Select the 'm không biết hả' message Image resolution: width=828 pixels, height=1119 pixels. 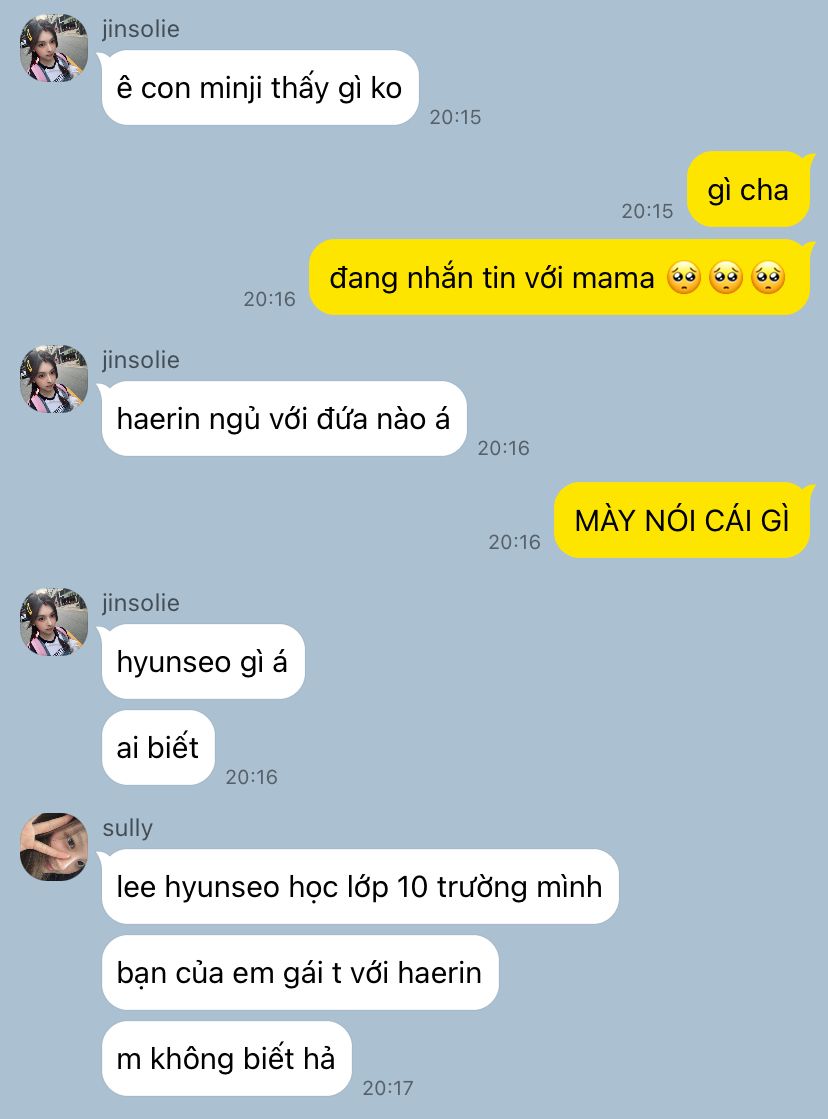226,1058
